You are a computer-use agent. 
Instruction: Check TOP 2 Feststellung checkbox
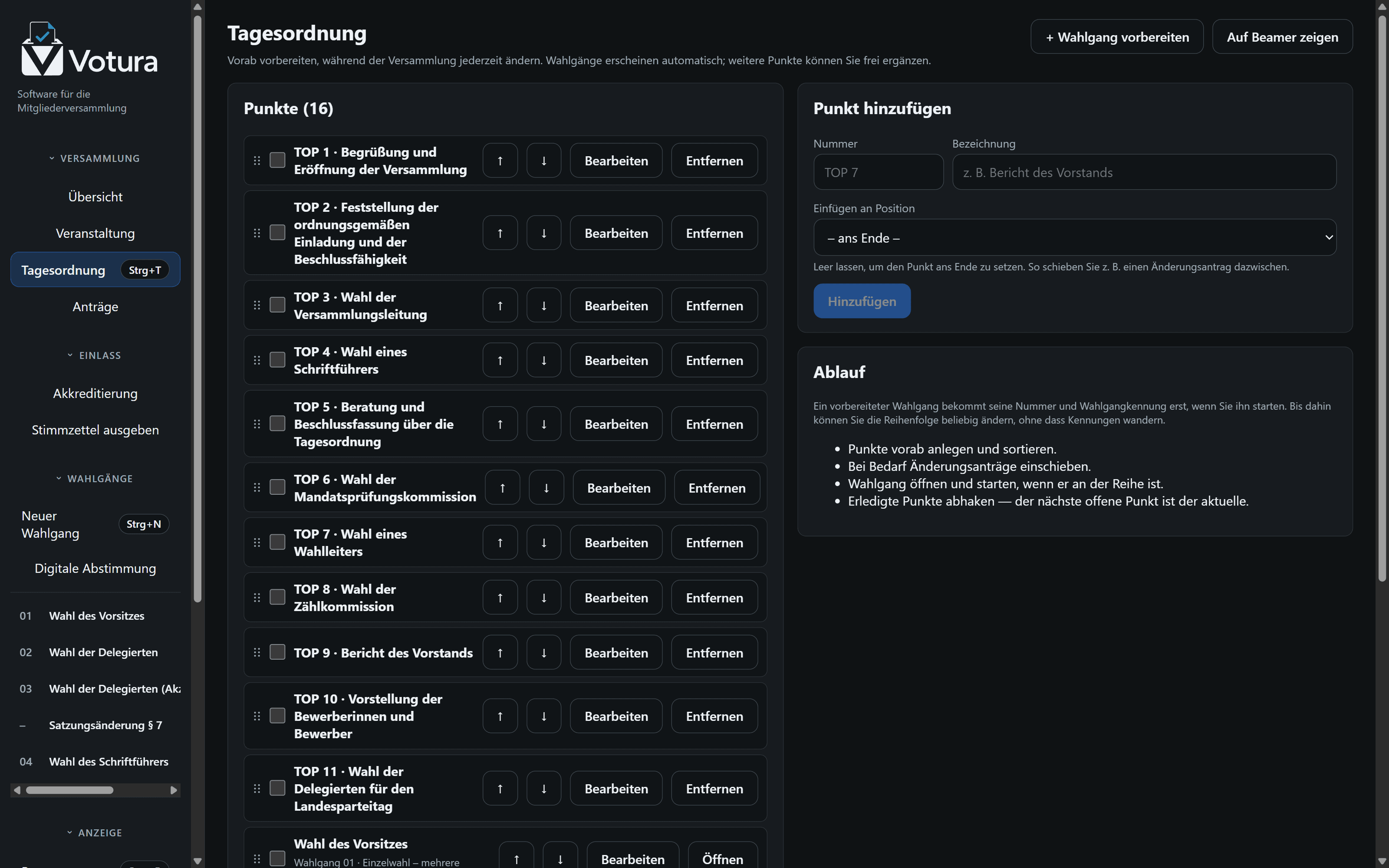277,233
